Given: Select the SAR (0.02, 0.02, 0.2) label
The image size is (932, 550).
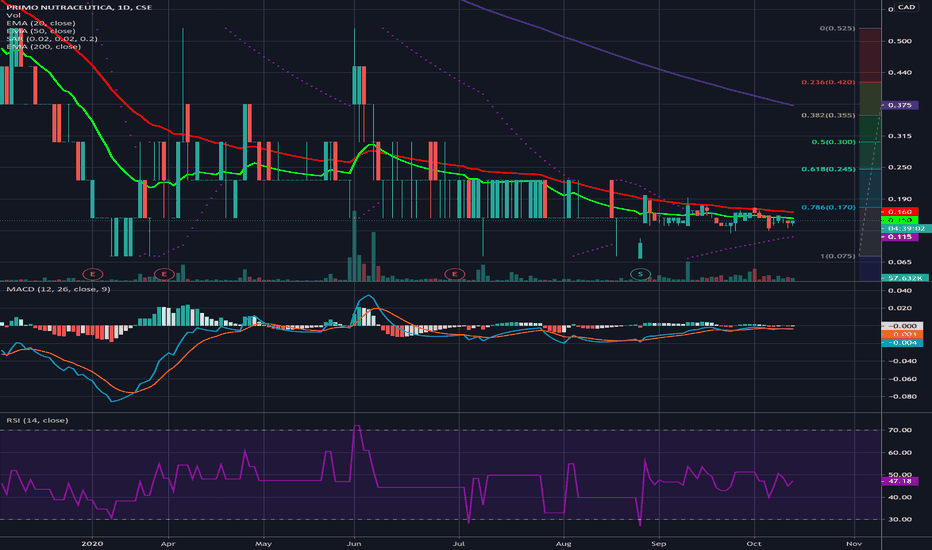Looking at the screenshot, I should pyautogui.click(x=52, y=39).
